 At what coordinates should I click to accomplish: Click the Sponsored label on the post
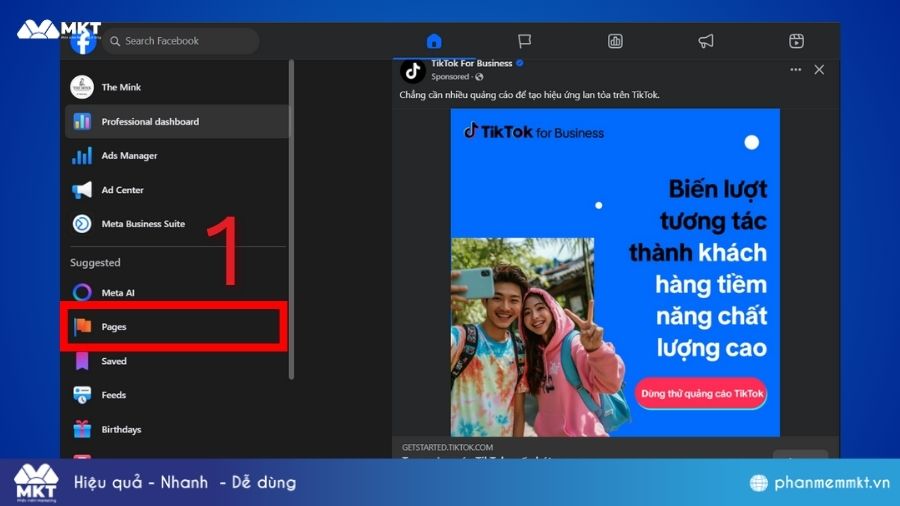click(x=450, y=76)
